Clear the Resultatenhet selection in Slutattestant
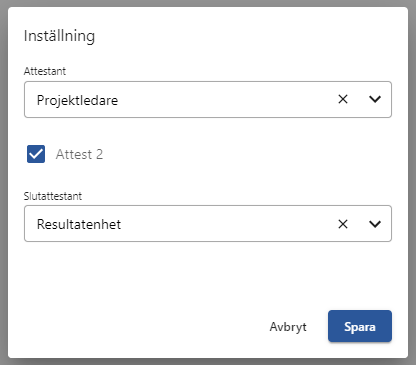 (x=343, y=224)
